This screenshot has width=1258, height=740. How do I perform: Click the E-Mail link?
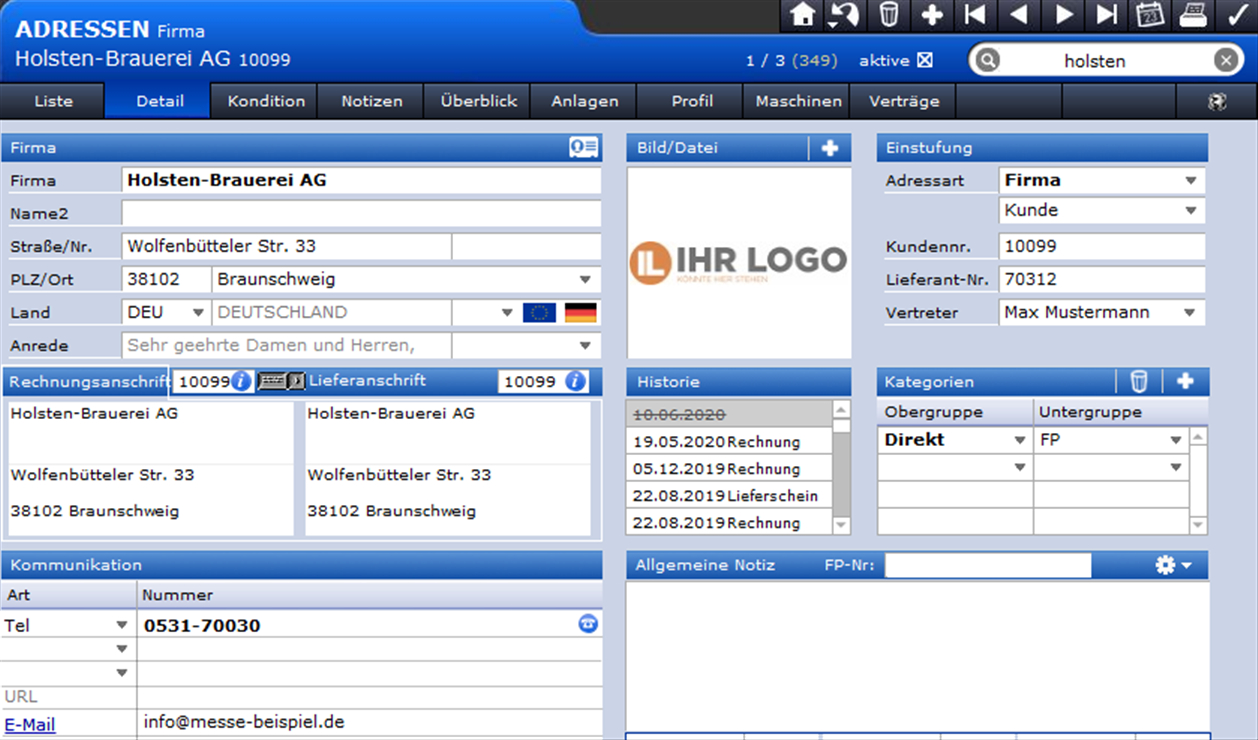click(x=30, y=725)
